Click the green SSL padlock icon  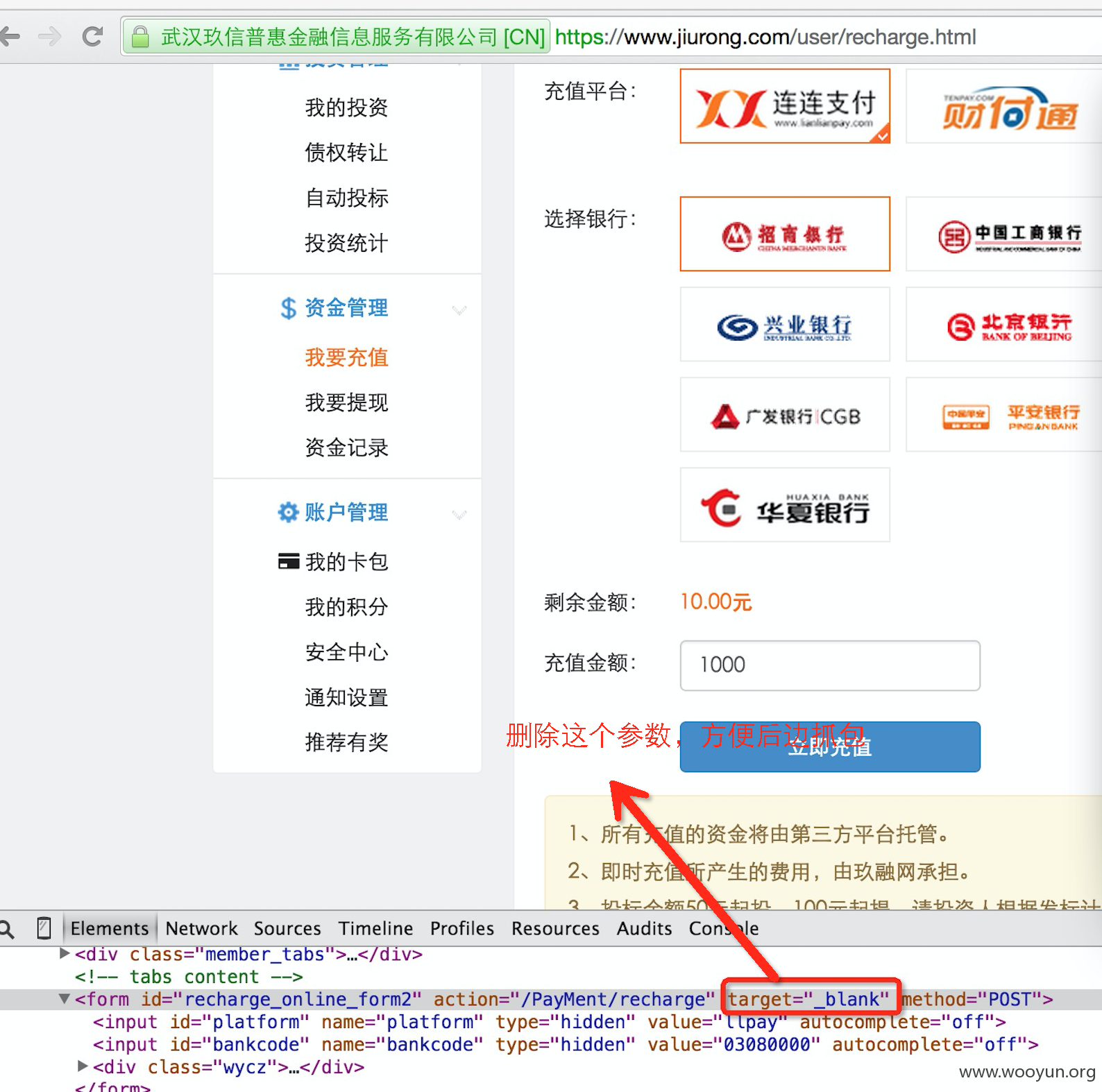tap(140, 37)
